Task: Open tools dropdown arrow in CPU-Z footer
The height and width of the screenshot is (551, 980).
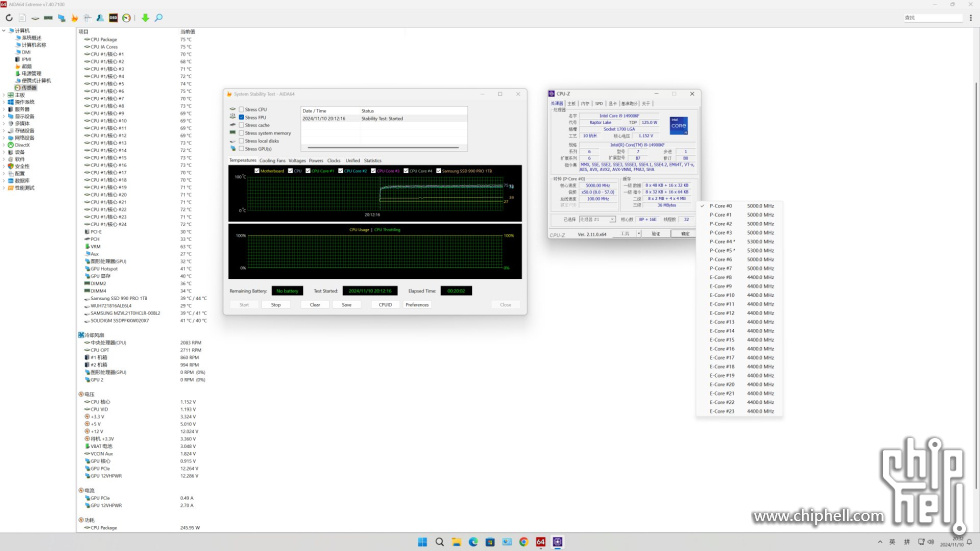Action: point(638,234)
